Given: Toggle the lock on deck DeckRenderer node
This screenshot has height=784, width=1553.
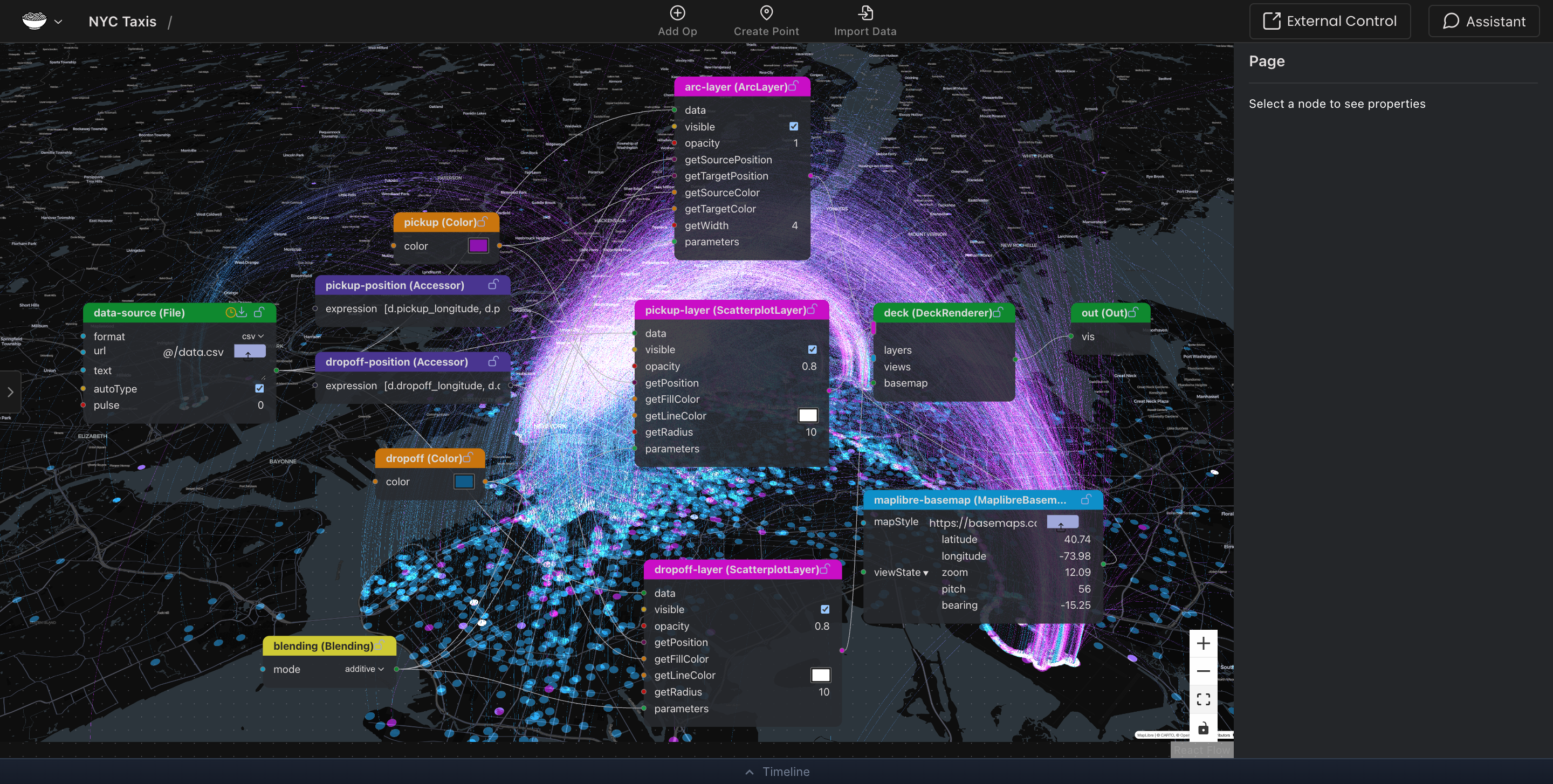Looking at the screenshot, I should pos(998,312).
